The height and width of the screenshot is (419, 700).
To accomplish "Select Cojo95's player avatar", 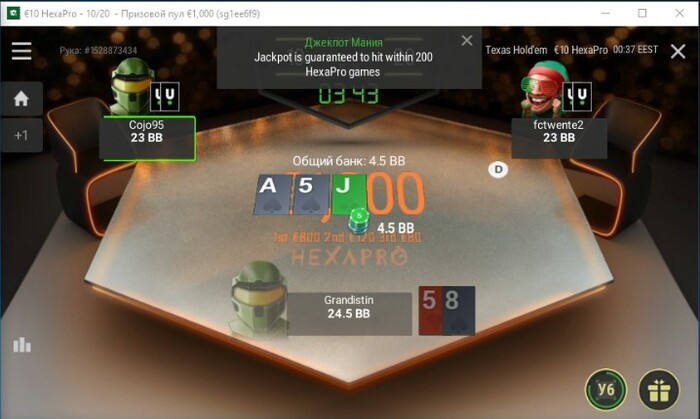I will pyautogui.click(x=130, y=87).
